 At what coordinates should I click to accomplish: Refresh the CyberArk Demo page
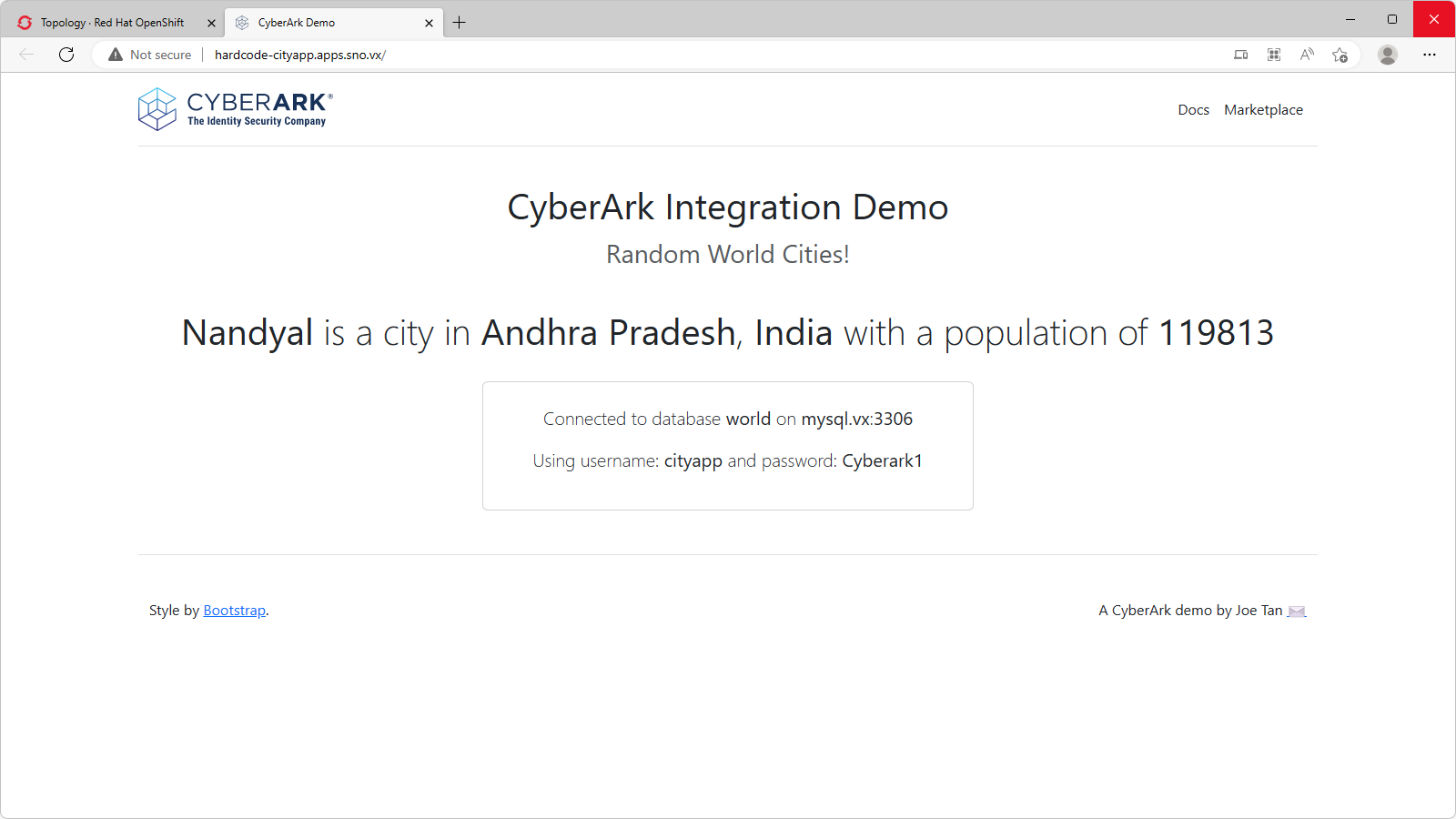(x=66, y=55)
